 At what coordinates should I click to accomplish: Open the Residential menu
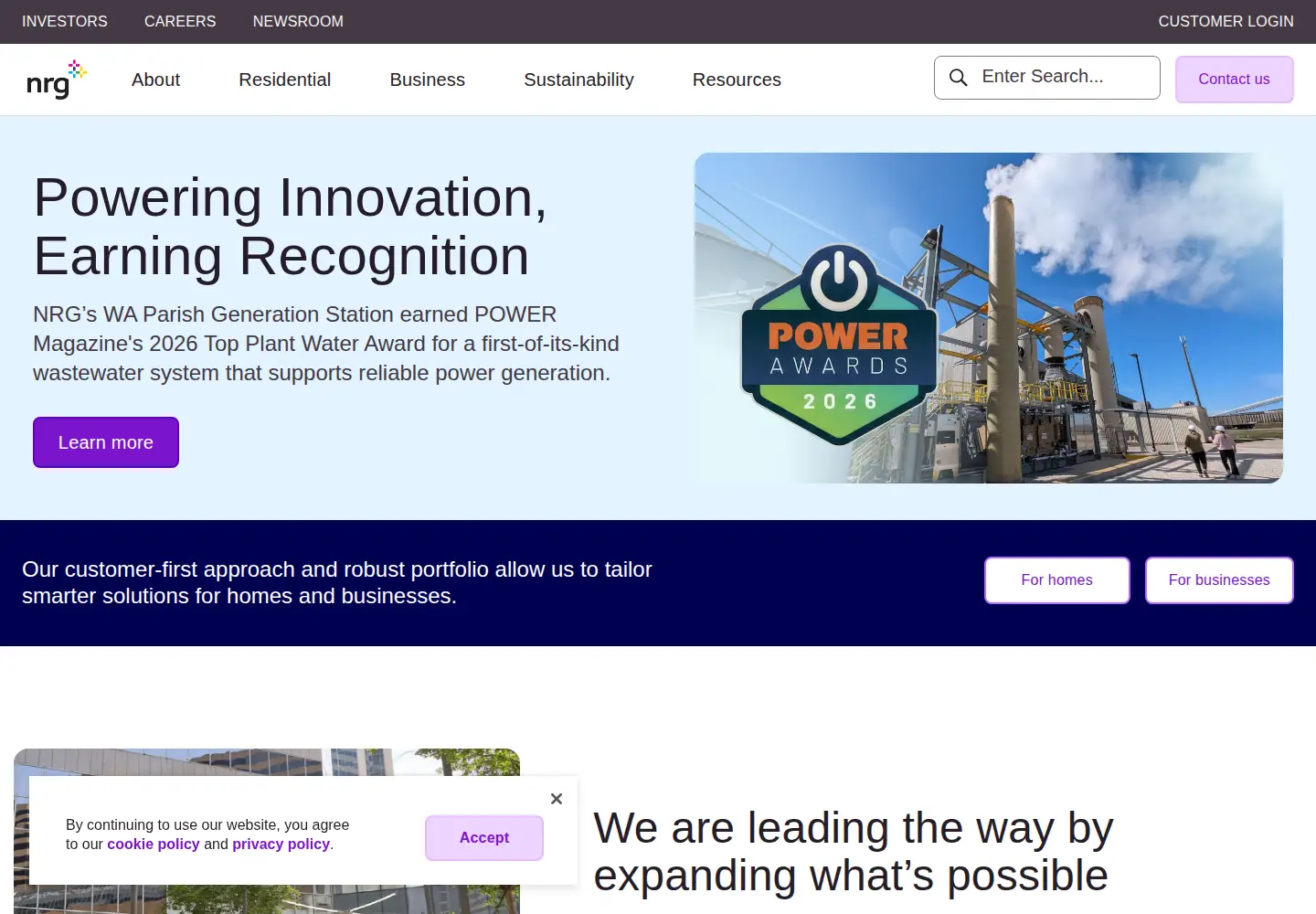point(284,80)
